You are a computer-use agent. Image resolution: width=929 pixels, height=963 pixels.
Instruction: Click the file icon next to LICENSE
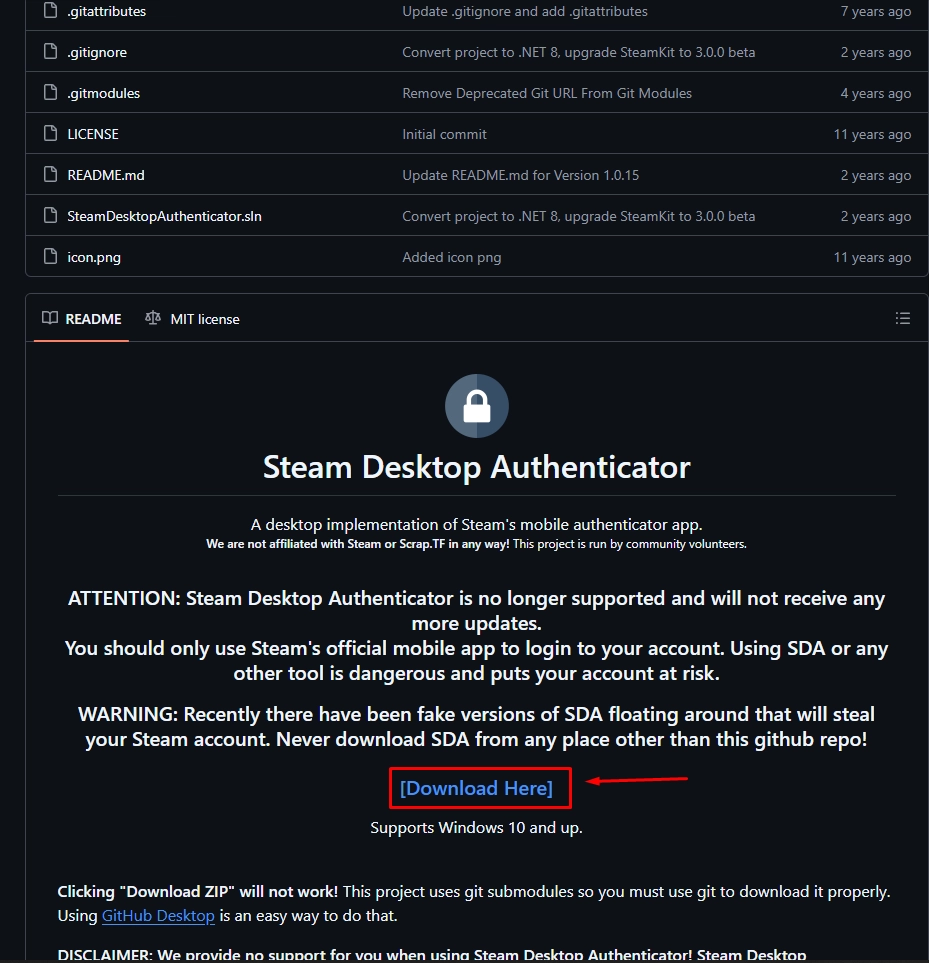point(50,134)
